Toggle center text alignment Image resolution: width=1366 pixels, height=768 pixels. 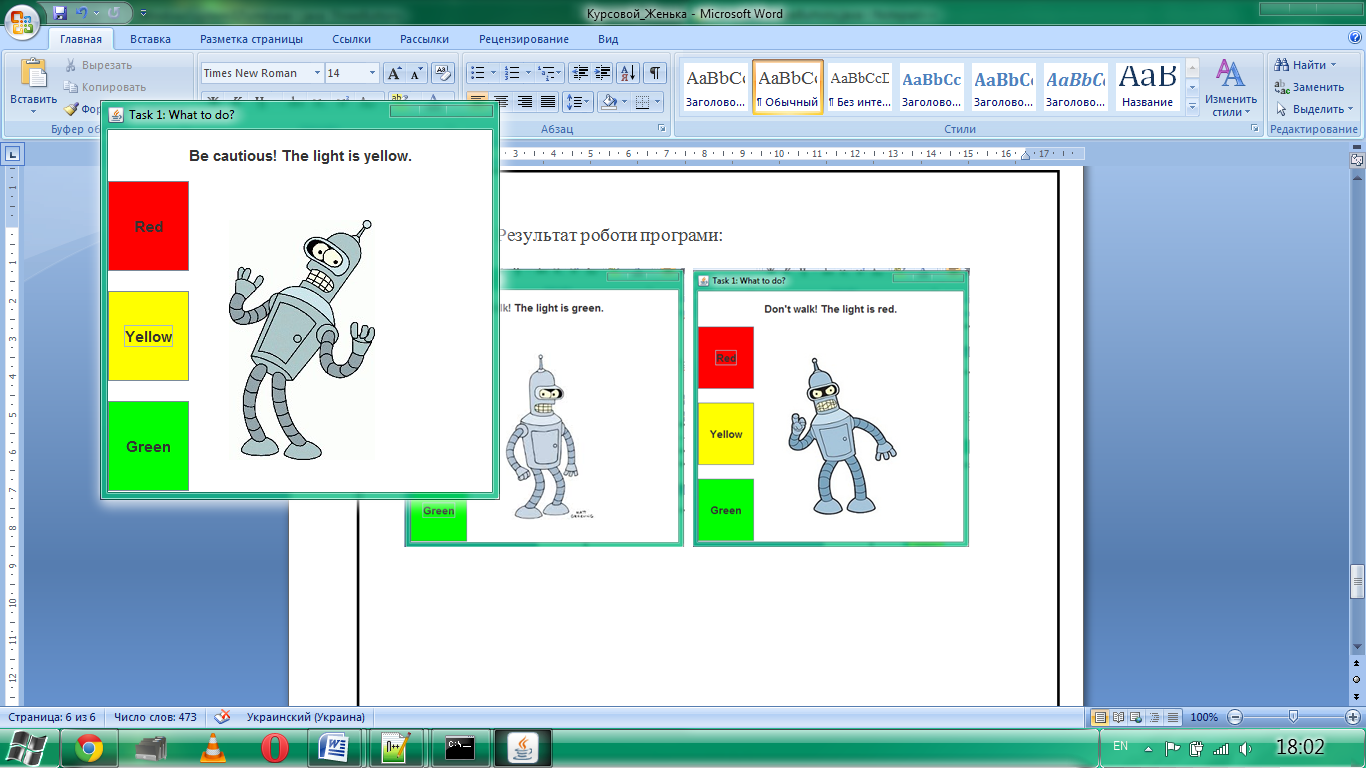501,102
